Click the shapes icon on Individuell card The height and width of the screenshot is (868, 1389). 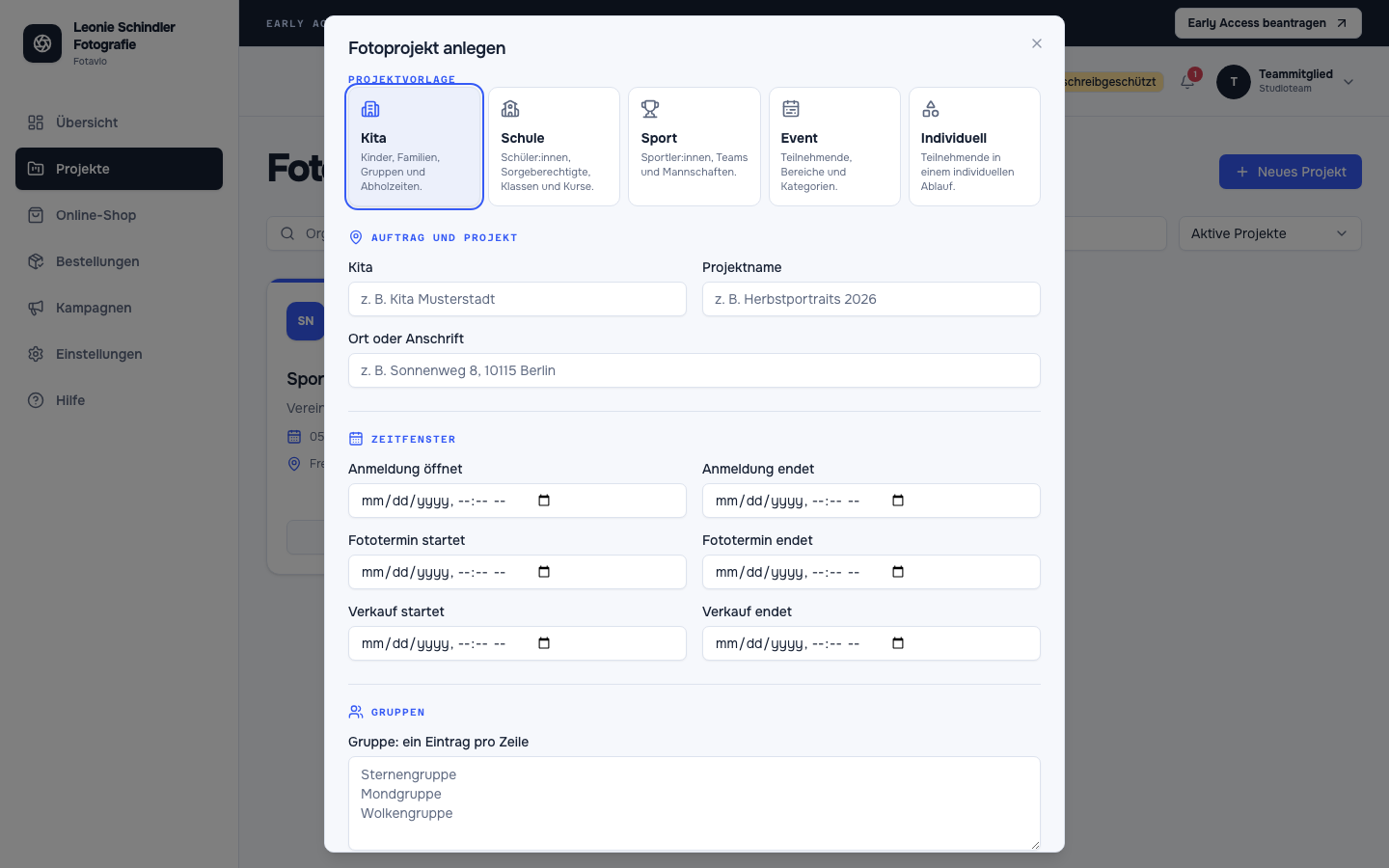pyautogui.click(x=931, y=109)
